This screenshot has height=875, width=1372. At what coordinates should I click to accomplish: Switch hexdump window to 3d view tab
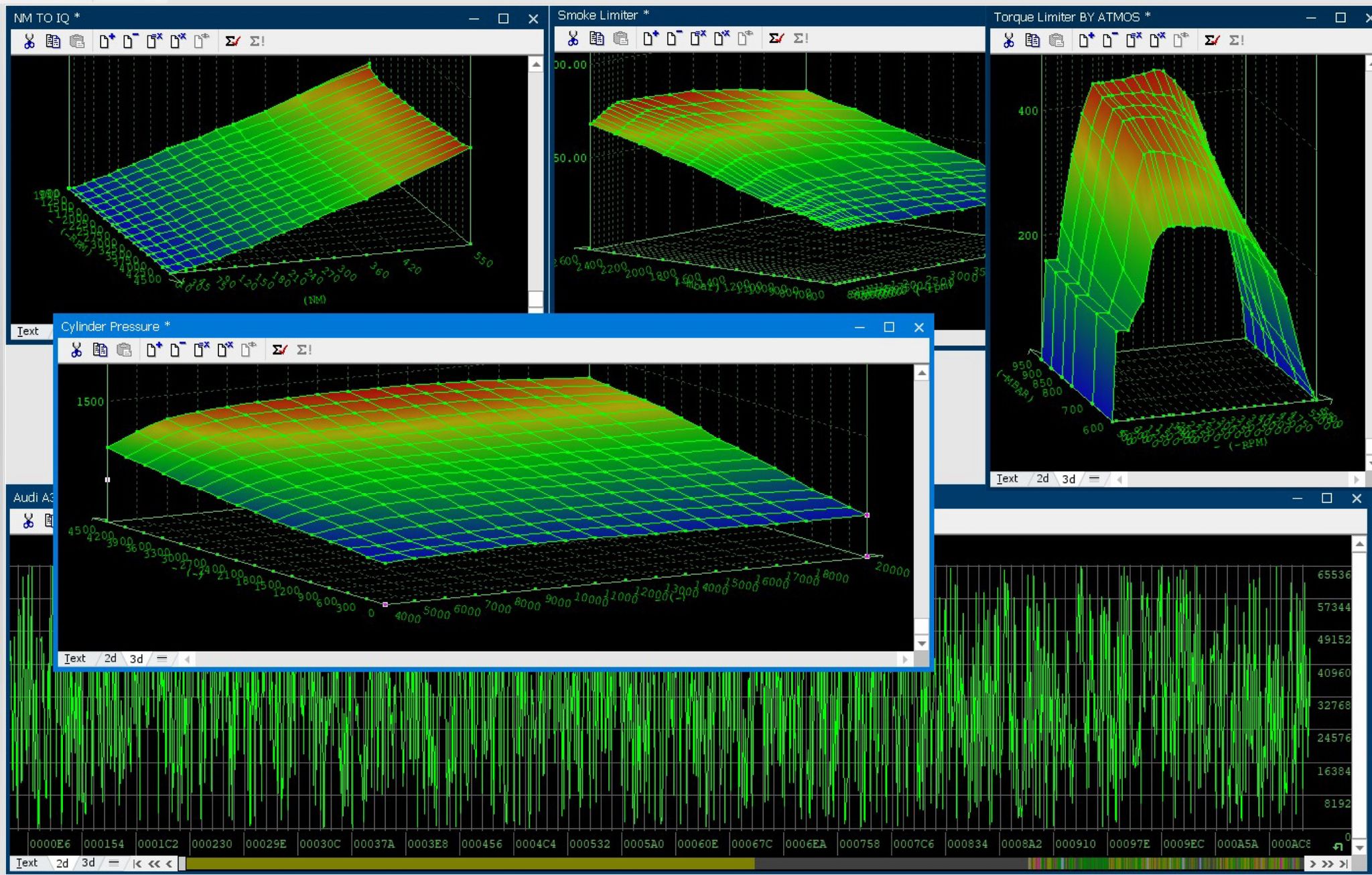click(88, 863)
